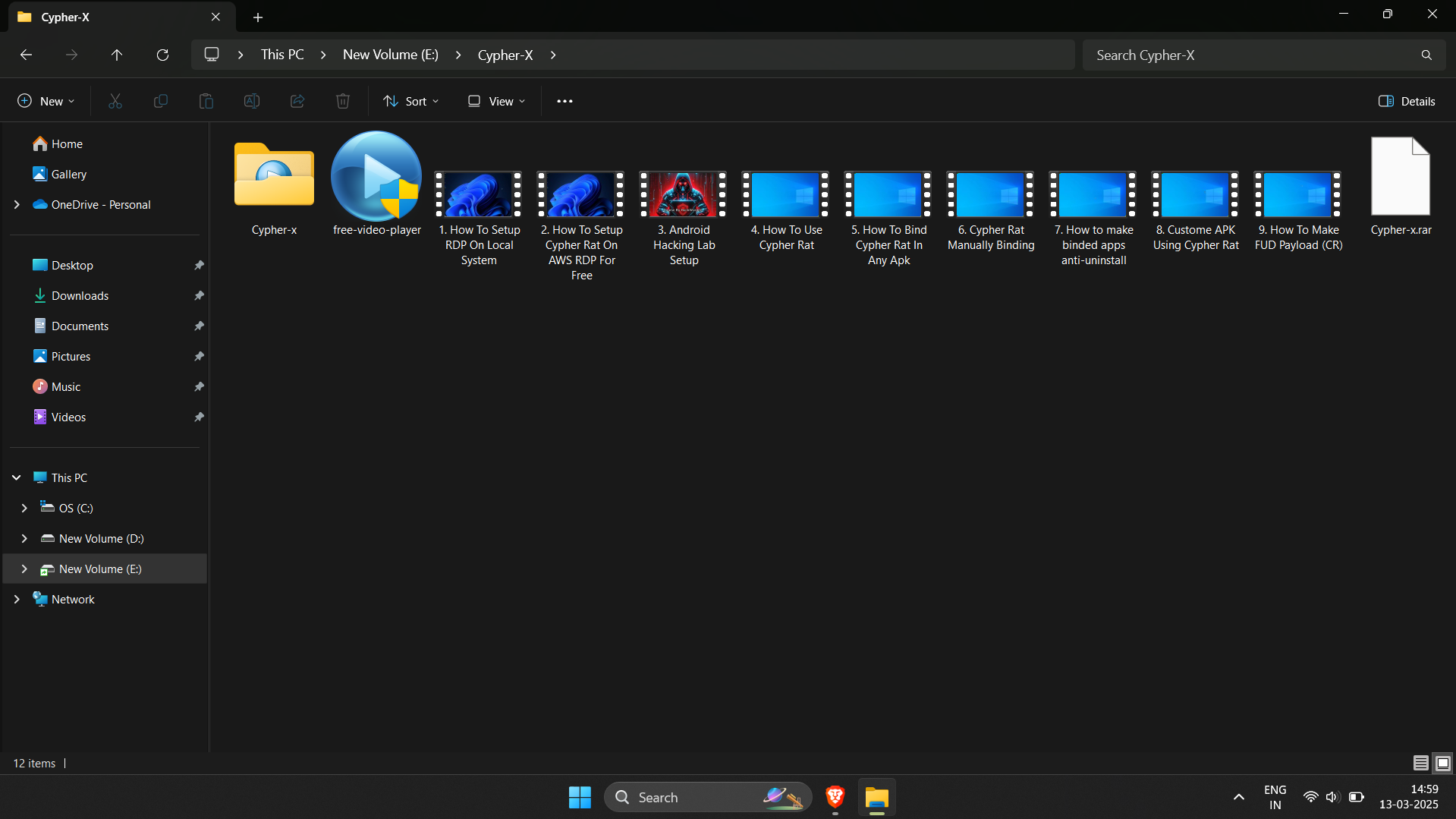Expand the Network tree node

tap(17, 599)
